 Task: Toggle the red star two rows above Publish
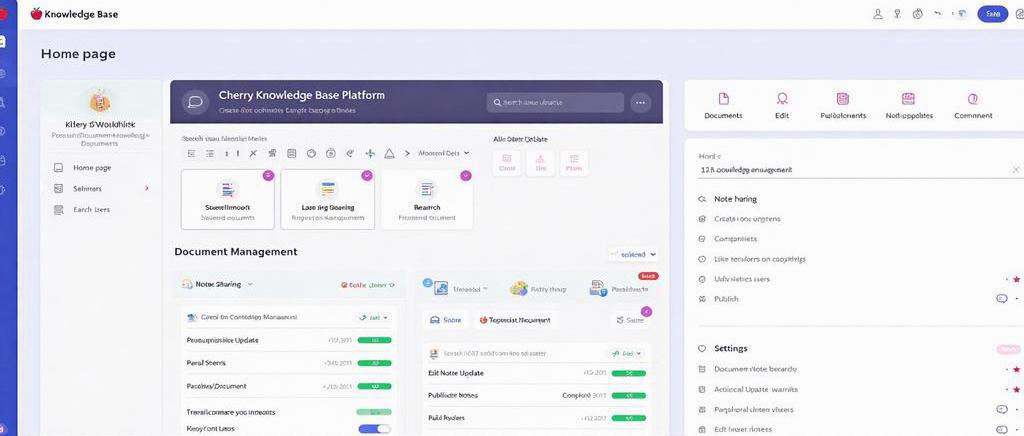tap(1016, 279)
